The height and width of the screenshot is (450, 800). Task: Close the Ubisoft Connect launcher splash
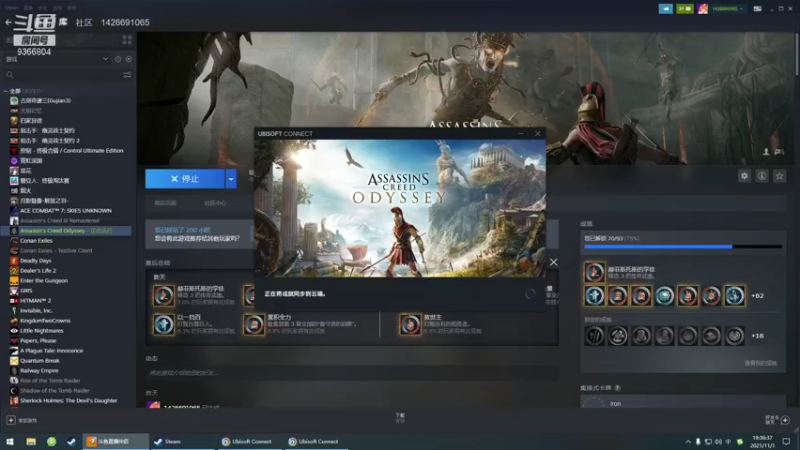(537, 134)
